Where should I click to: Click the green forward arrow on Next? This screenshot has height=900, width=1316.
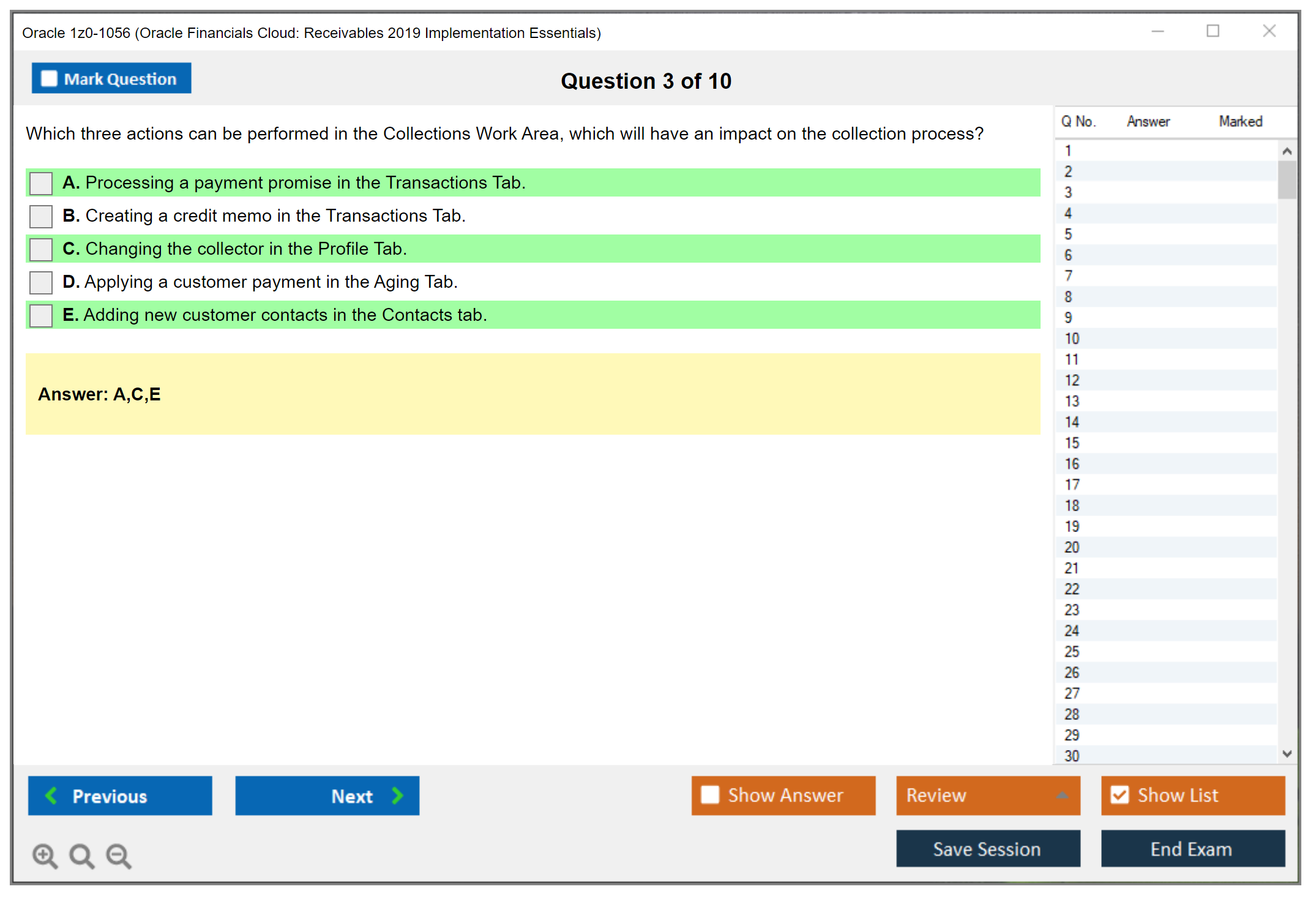tap(397, 795)
